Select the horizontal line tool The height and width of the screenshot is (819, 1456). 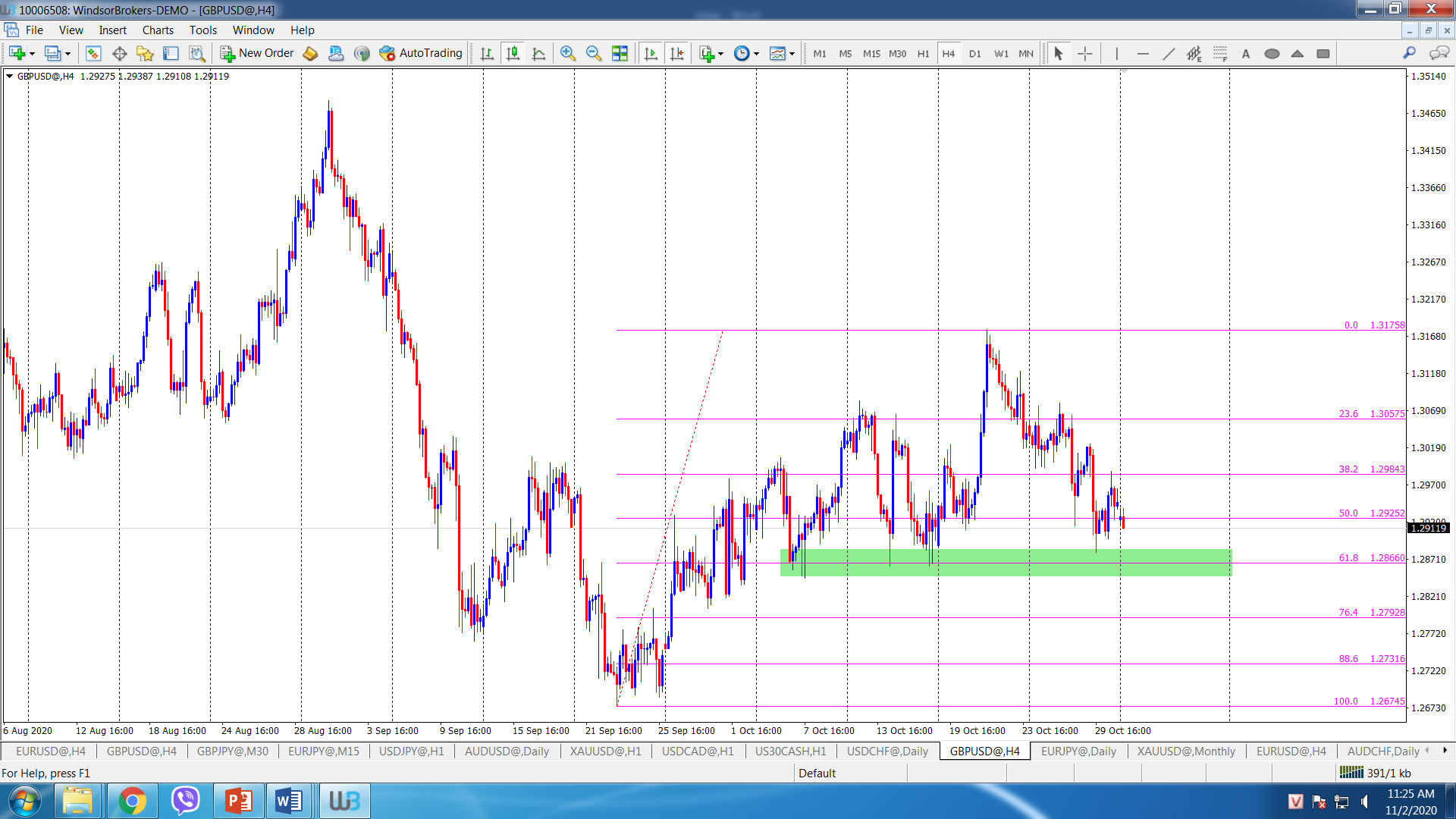coord(1143,53)
